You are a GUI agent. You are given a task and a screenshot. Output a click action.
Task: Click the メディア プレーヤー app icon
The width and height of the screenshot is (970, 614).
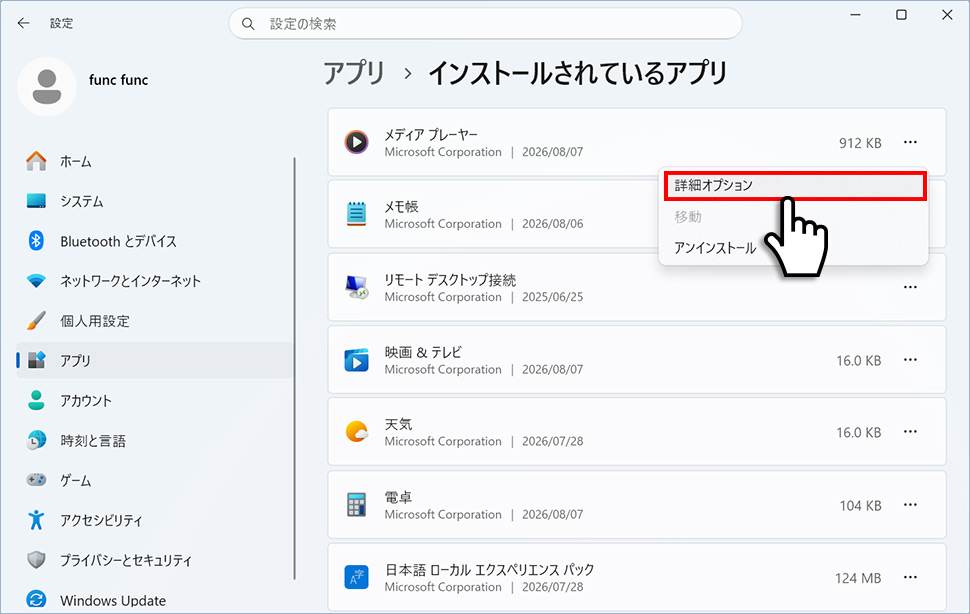click(356, 142)
